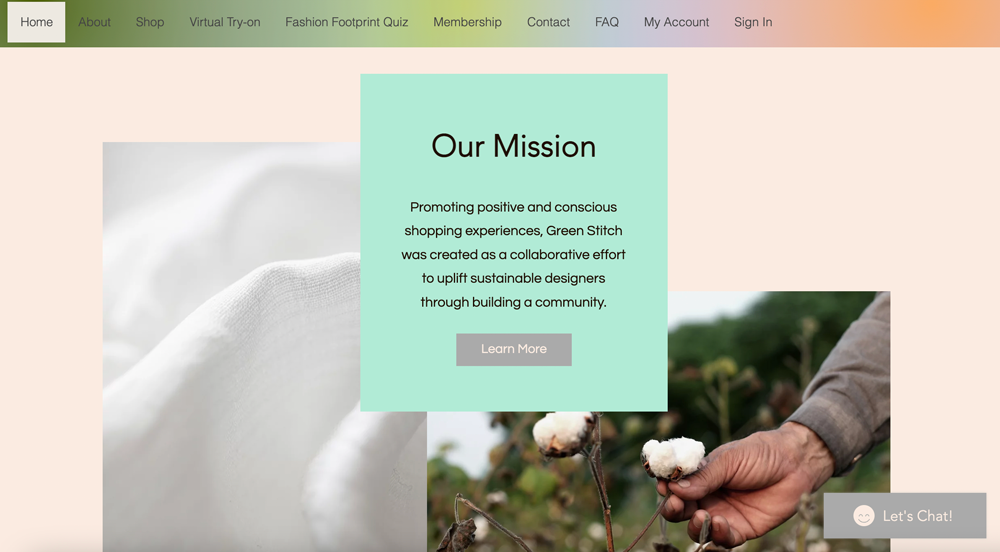Open the Let's Chat! widget

[904, 516]
